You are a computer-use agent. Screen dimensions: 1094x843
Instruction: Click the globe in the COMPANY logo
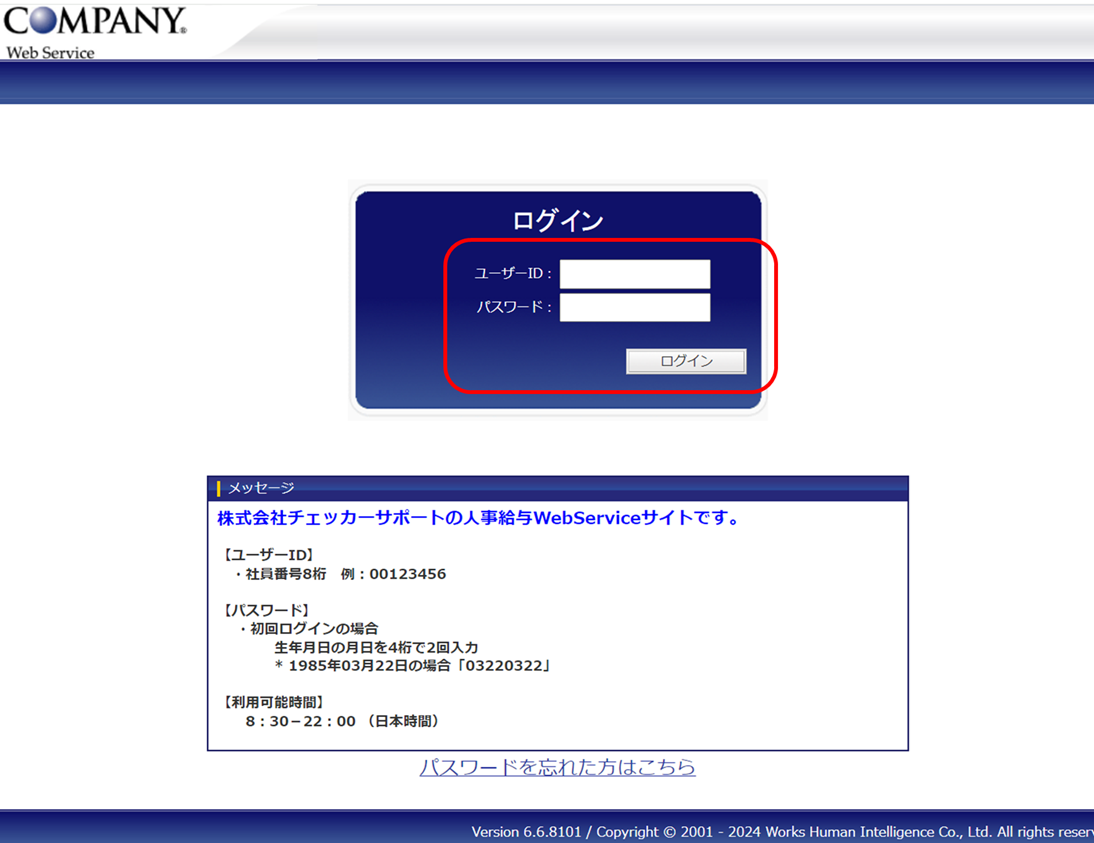pyautogui.click(x=43, y=20)
